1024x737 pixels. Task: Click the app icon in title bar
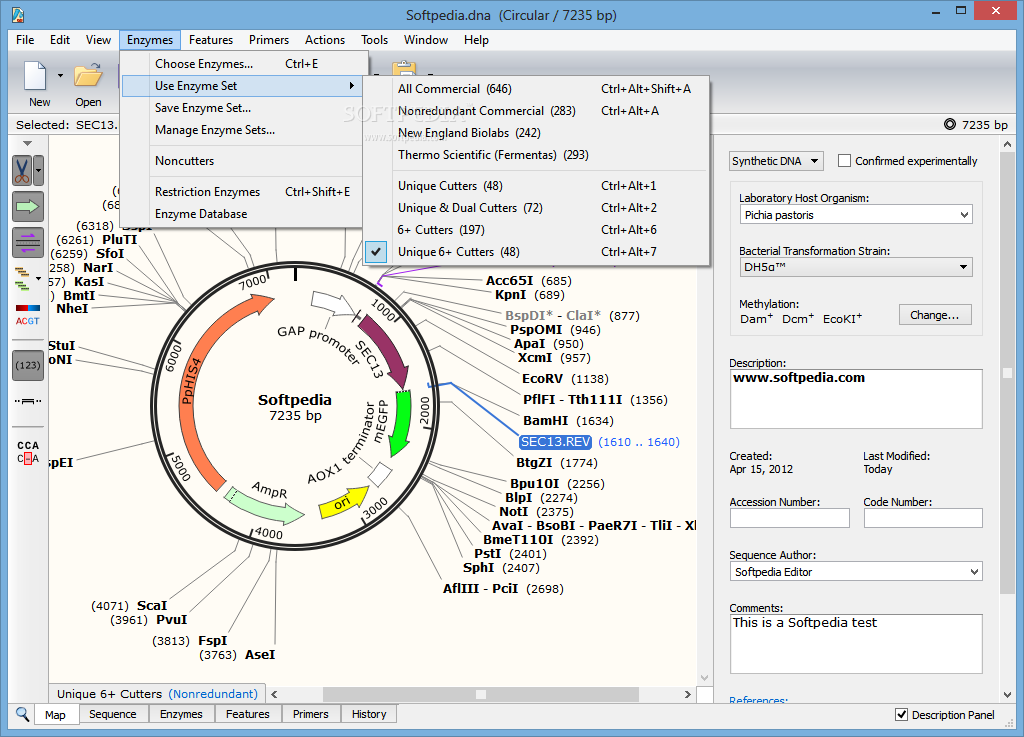[18, 14]
